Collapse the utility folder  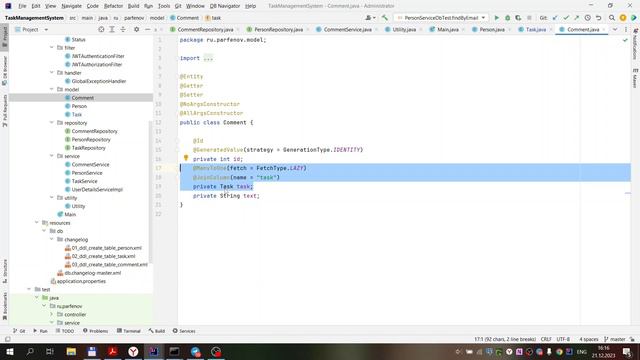click(x=52, y=198)
